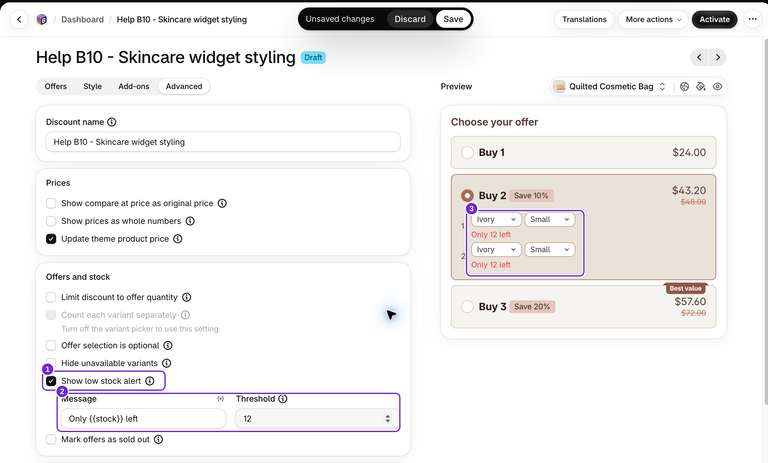Show info for Show low stock alert

pos(150,381)
